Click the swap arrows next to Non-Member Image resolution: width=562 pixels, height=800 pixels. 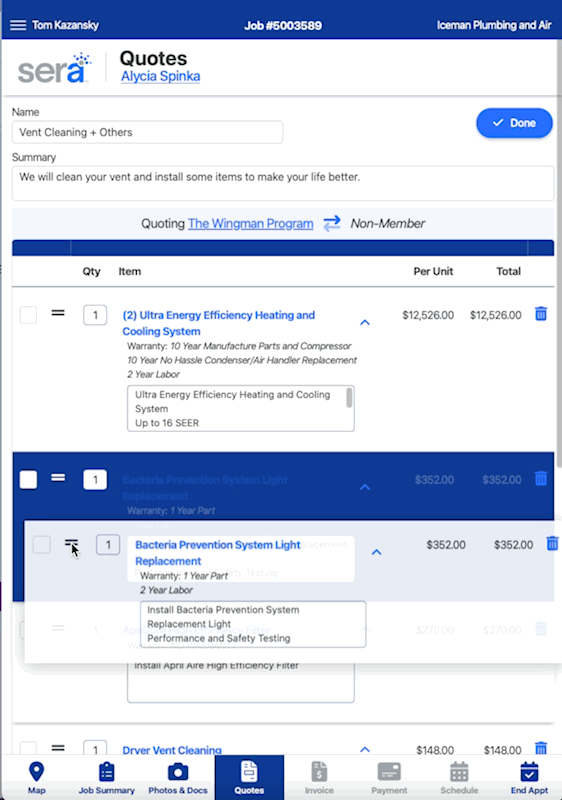[x=332, y=223]
